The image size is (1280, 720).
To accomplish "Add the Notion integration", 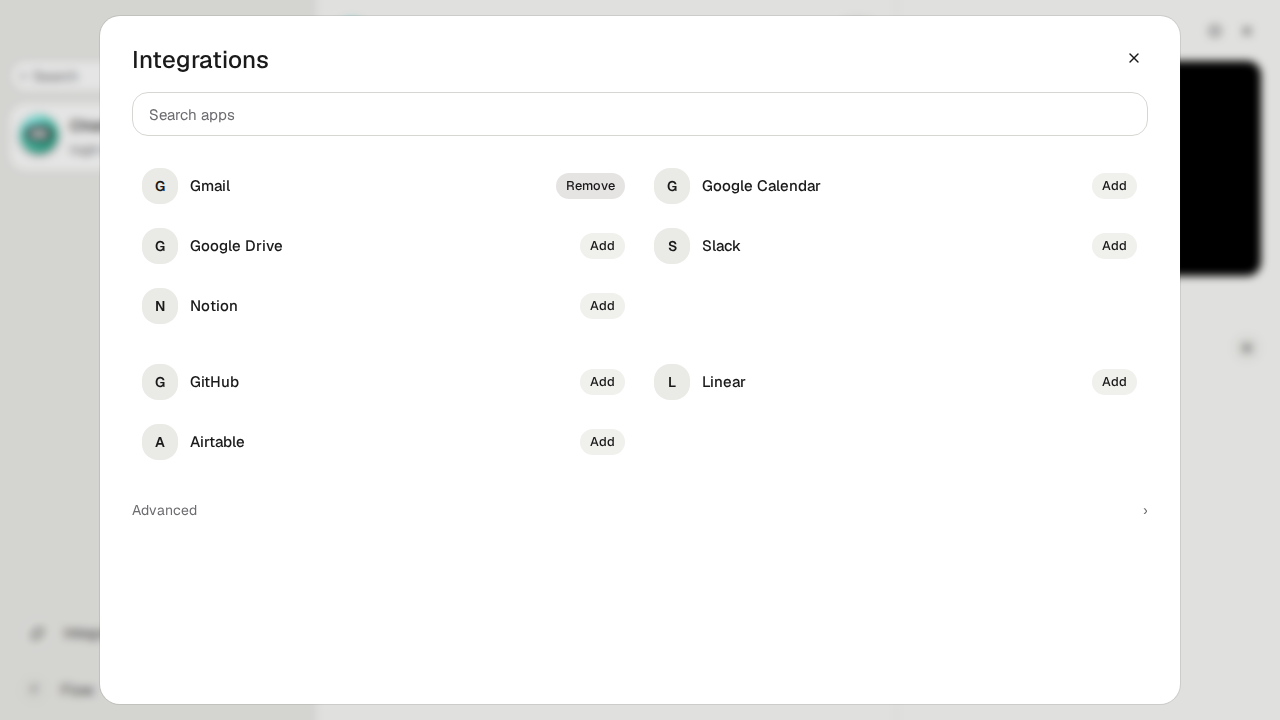I will pos(602,306).
